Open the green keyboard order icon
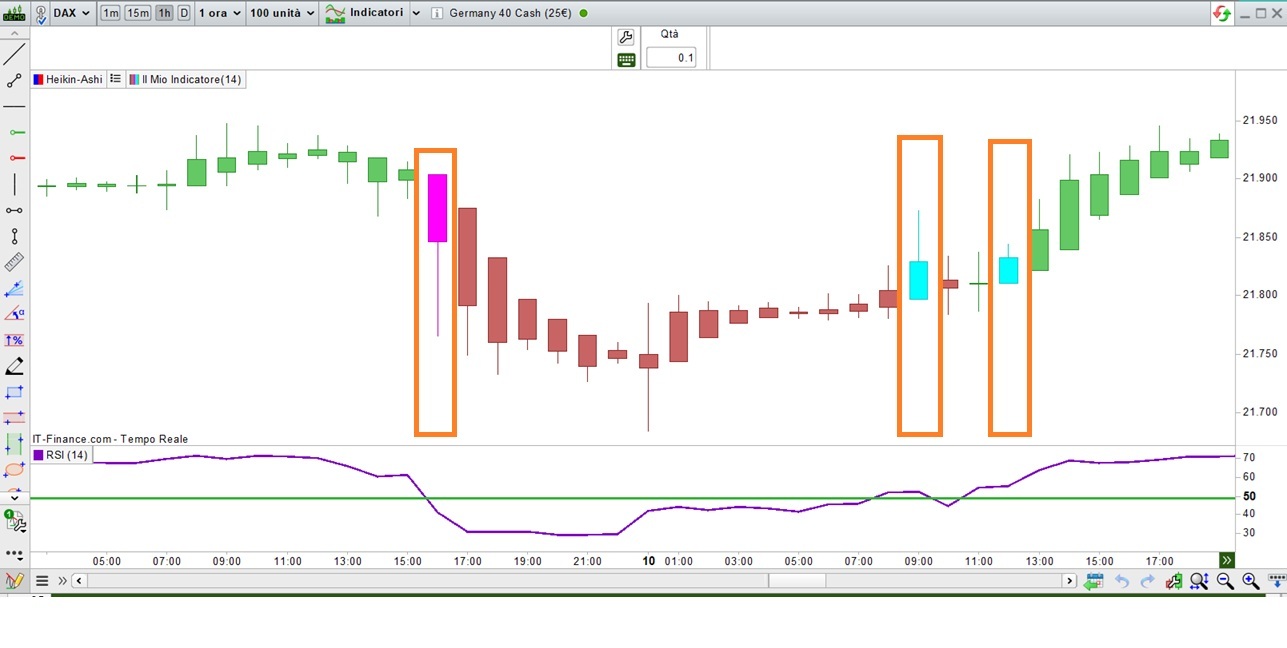Image resolution: width=1287 pixels, height=648 pixels. [626, 59]
